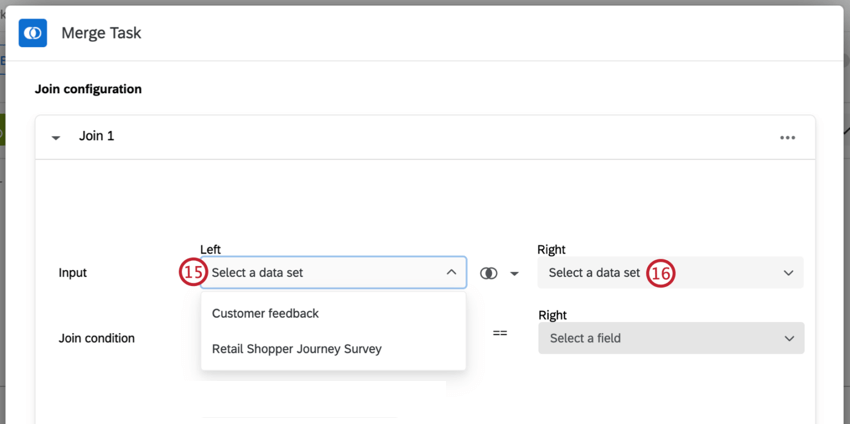Select Customer feedback from the list
Image resolution: width=850 pixels, height=424 pixels.
coord(265,313)
